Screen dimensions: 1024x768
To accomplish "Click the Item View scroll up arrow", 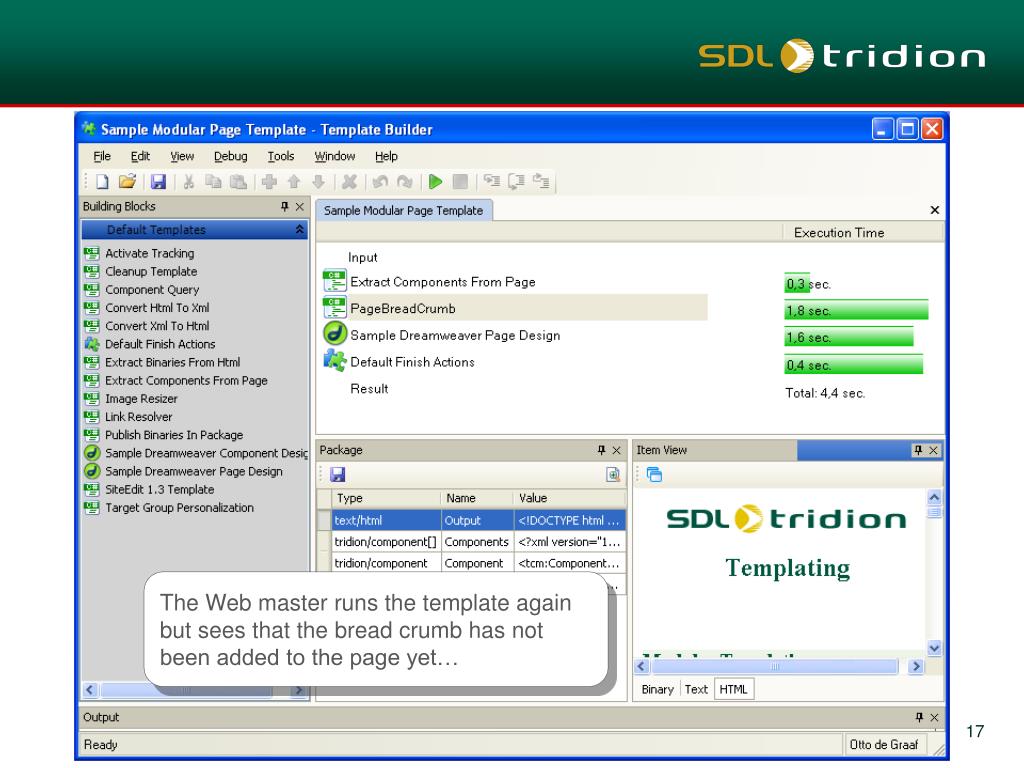I will (x=935, y=498).
